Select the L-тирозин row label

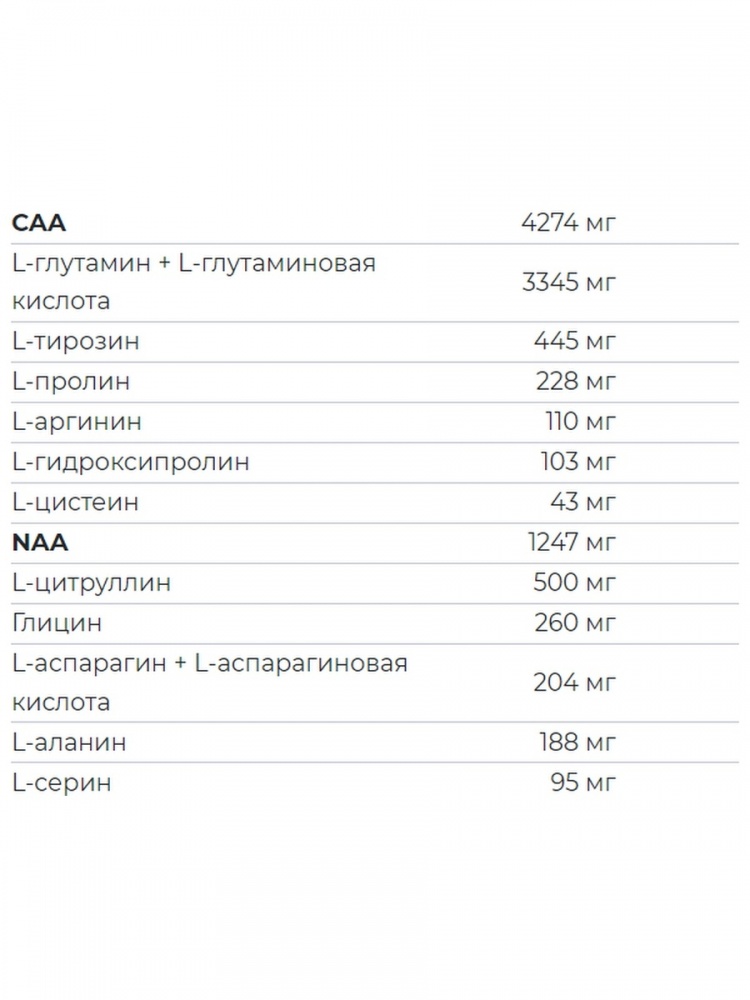pos(75,342)
